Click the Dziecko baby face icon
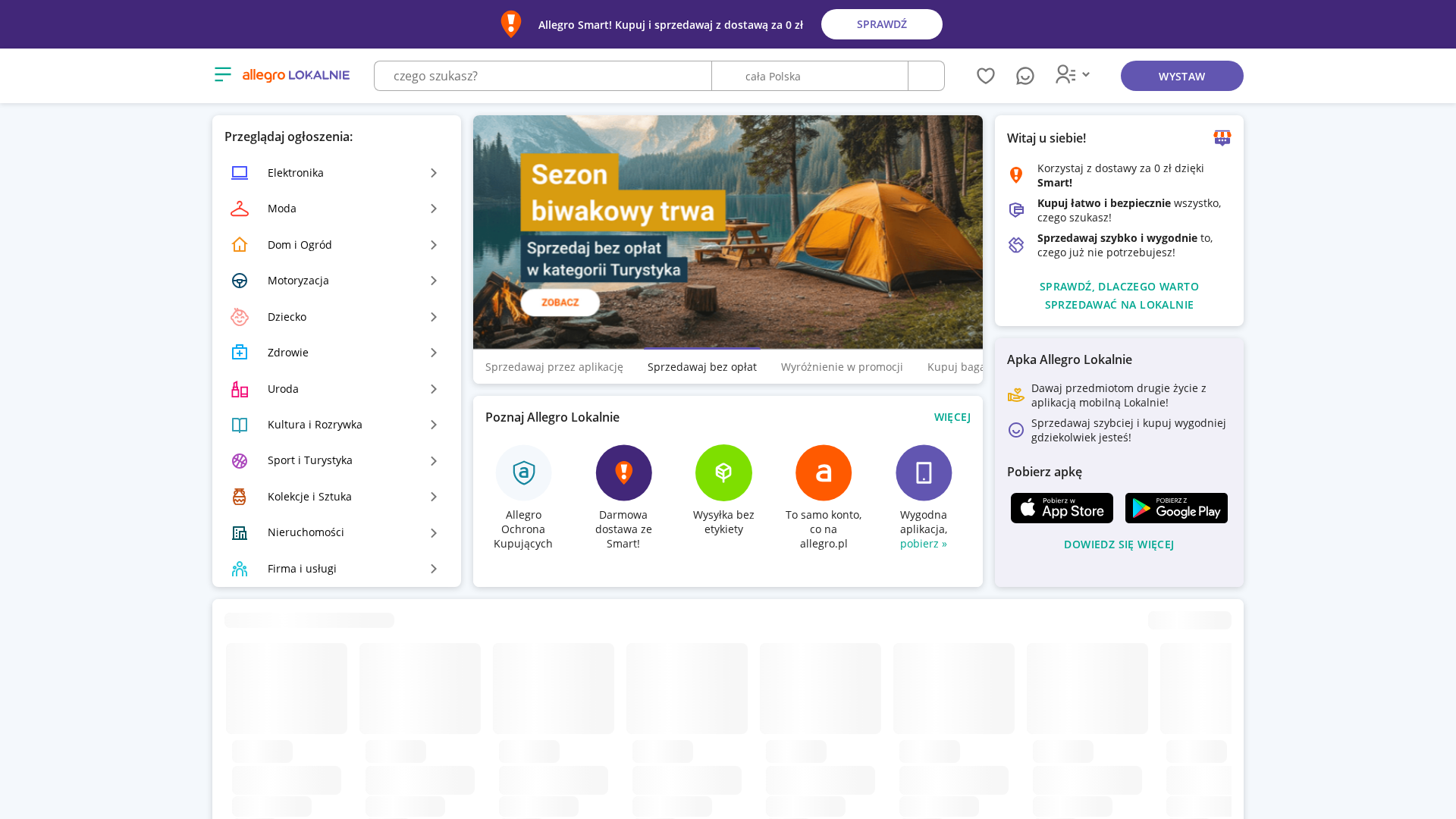This screenshot has width=1456, height=819. pyautogui.click(x=240, y=317)
